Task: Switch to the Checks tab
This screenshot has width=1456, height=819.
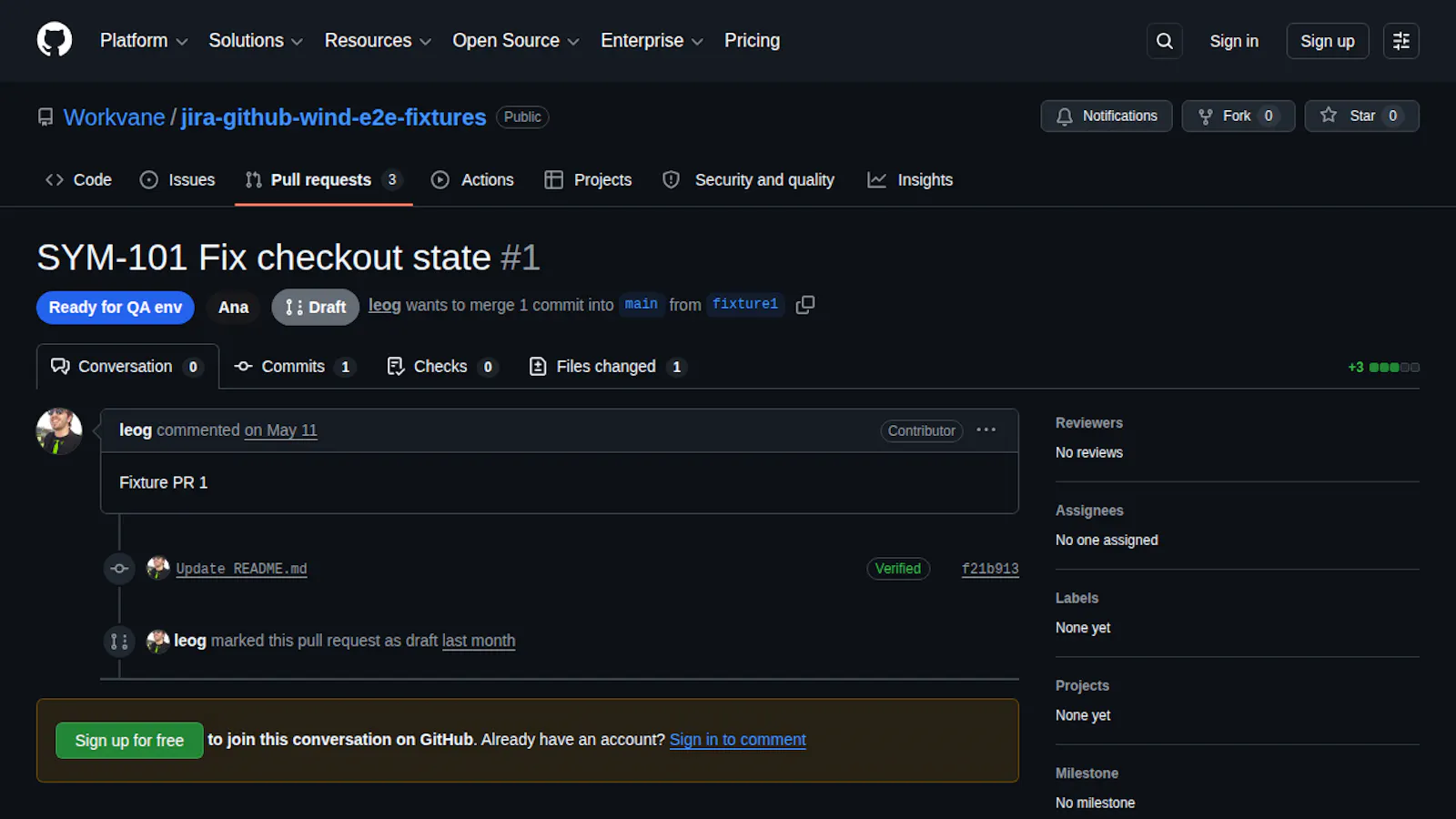Action: click(x=442, y=367)
